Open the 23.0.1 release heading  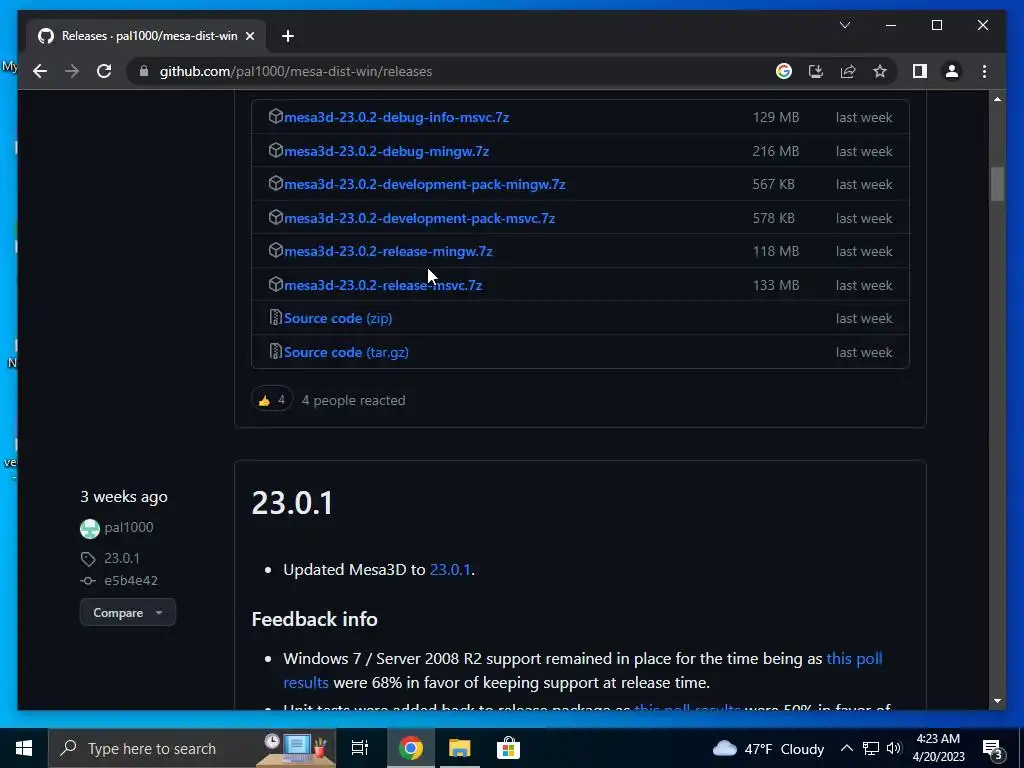point(292,503)
